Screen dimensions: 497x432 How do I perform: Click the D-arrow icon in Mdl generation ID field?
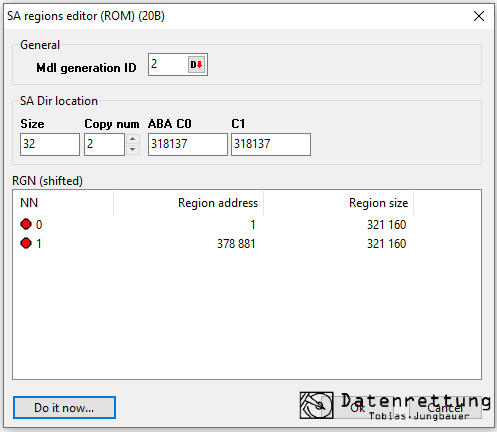tap(197, 64)
